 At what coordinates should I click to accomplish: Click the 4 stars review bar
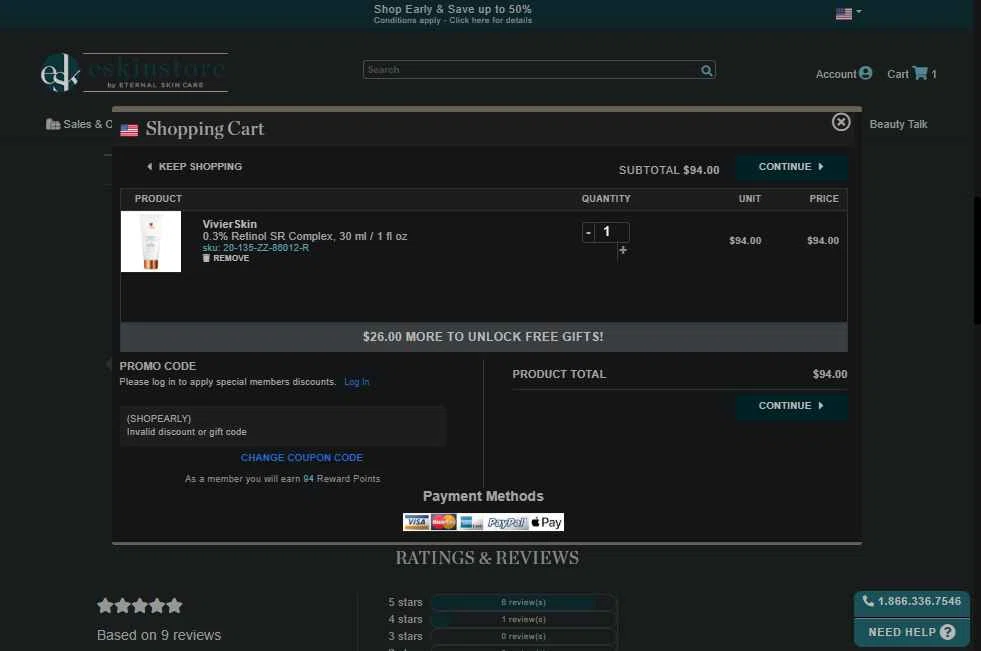coord(523,619)
